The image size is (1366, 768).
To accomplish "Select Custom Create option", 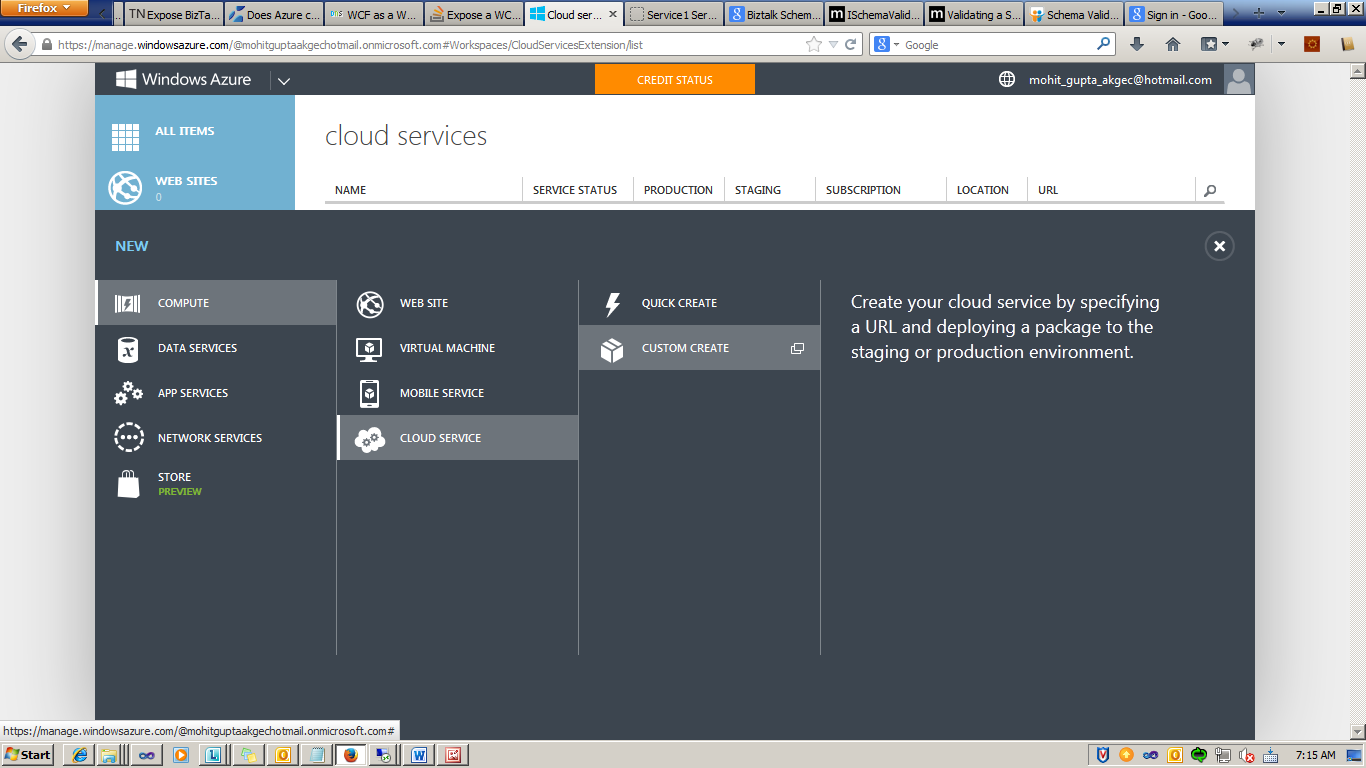I will (699, 348).
